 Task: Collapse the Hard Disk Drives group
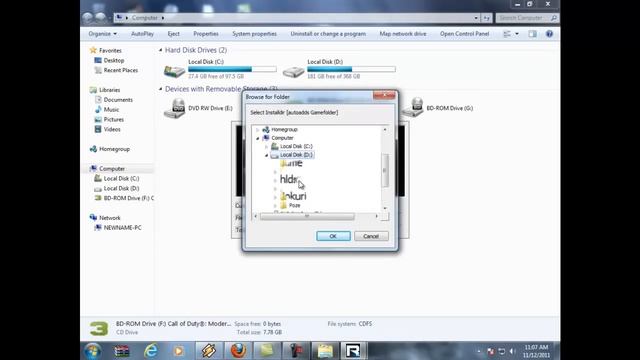(160, 50)
